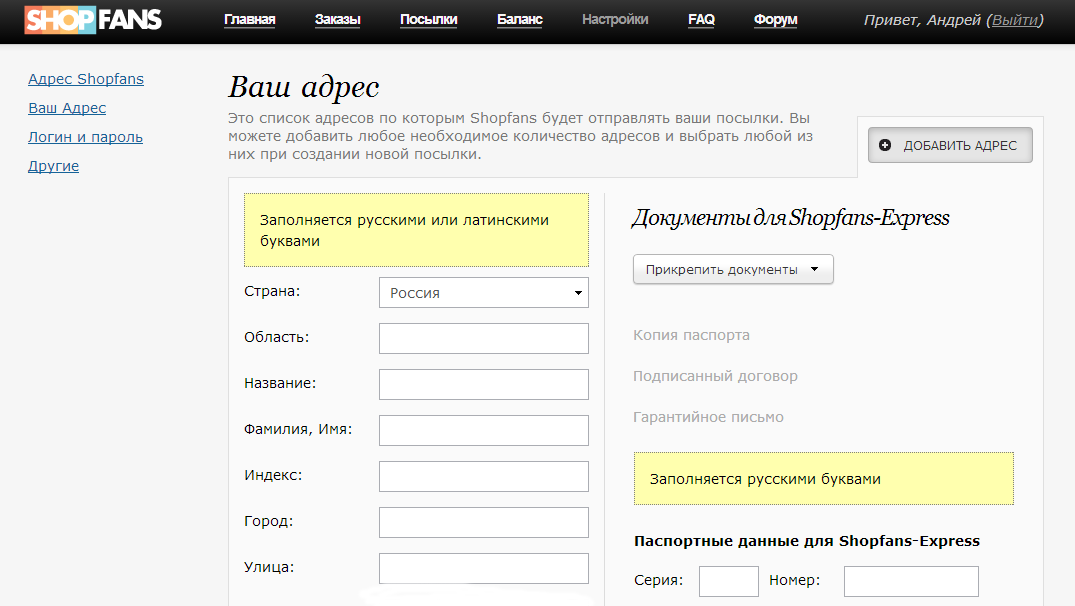Viewport: 1075px width, 606px height.
Task: Select the Логин и пароль sidebar link
Action: pyautogui.click(x=85, y=137)
